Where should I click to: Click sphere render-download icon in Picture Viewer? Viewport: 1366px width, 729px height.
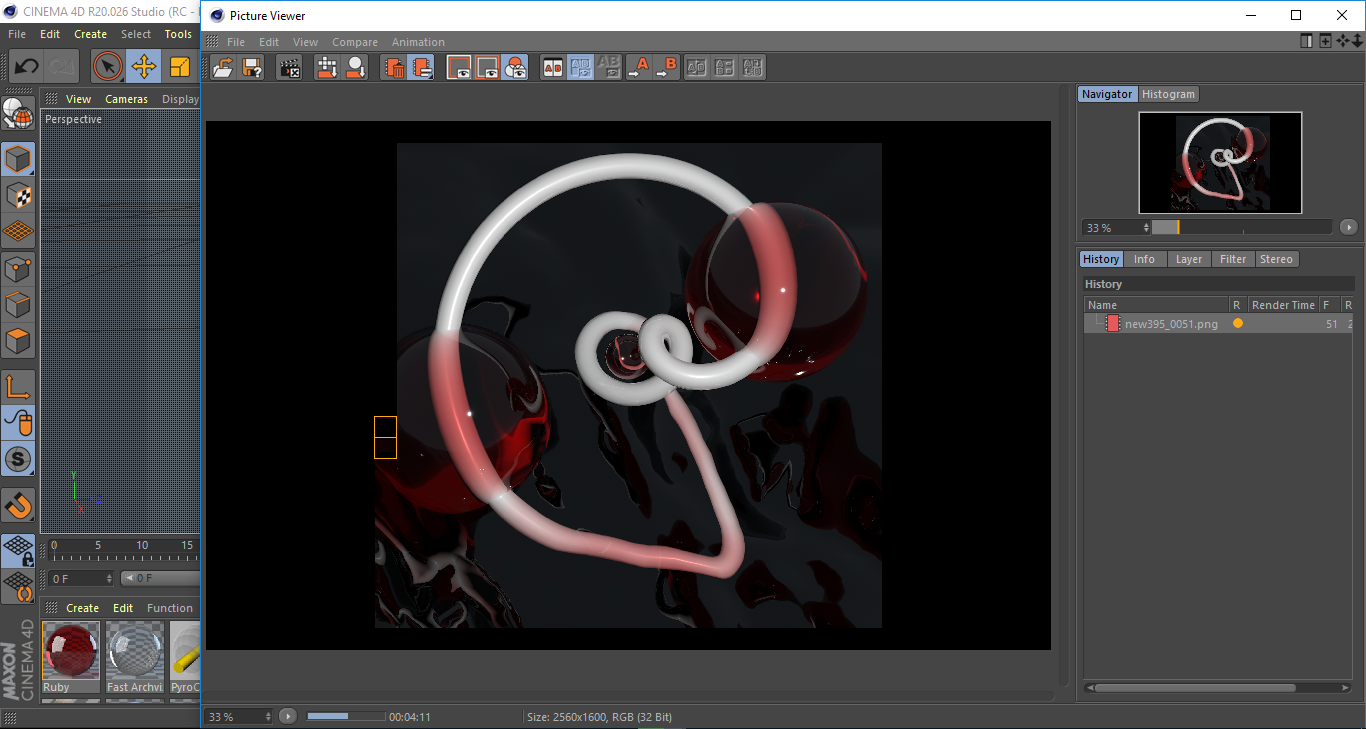tap(355, 68)
